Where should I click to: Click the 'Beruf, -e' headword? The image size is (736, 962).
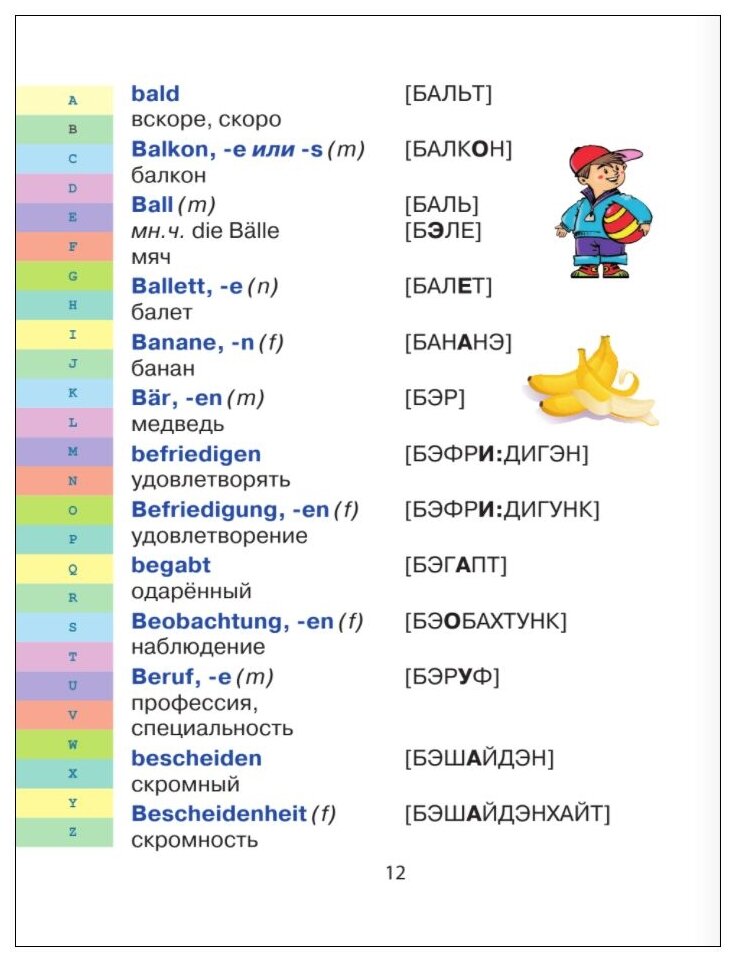coord(181,677)
